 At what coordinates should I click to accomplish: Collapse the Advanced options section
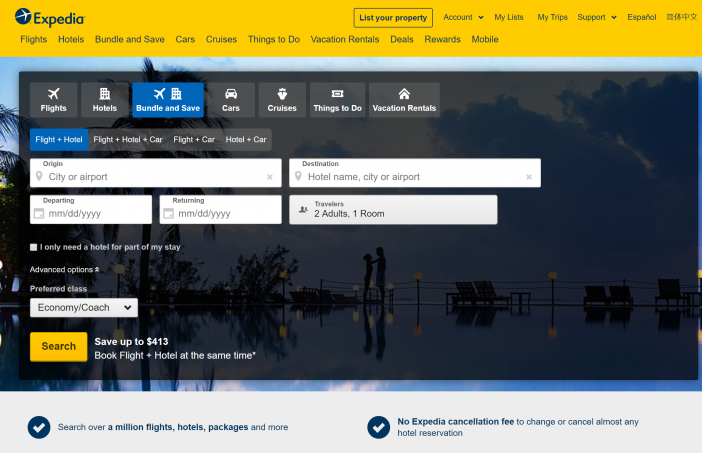[64, 269]
